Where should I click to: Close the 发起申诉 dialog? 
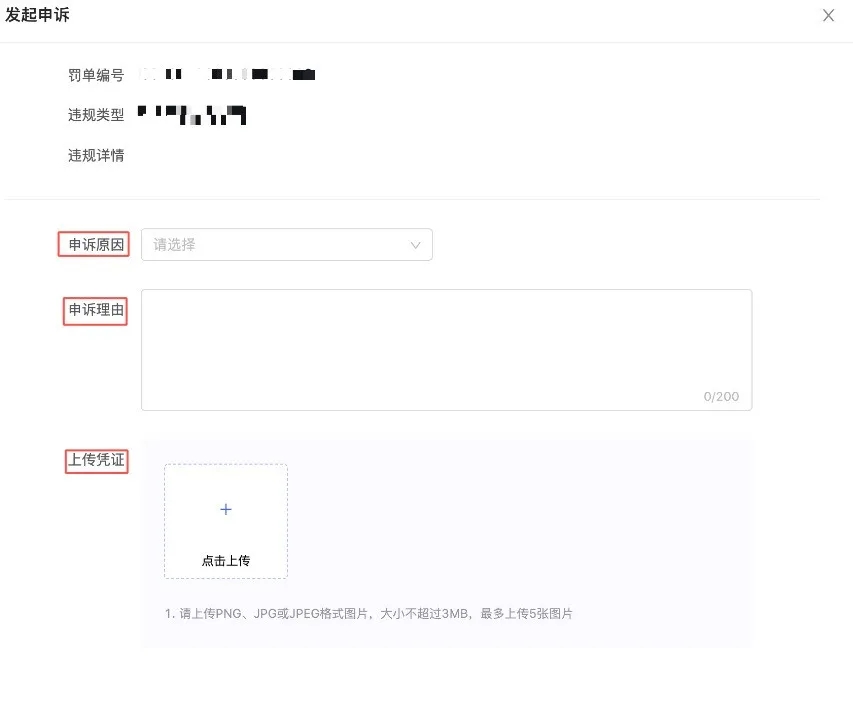click(828, 15)
